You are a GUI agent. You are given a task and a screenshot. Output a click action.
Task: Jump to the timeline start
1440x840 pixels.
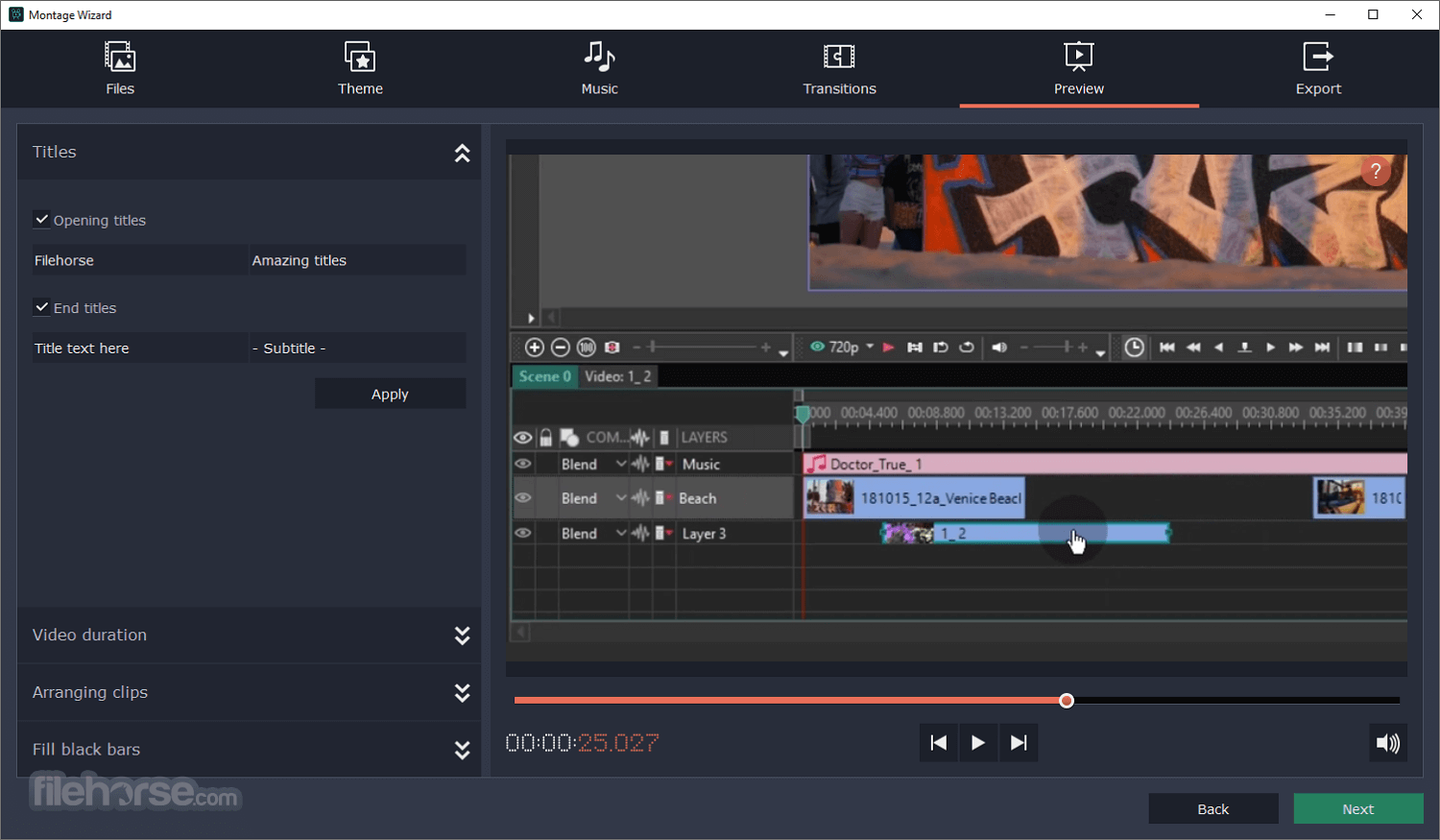[x=1167, y=348]
